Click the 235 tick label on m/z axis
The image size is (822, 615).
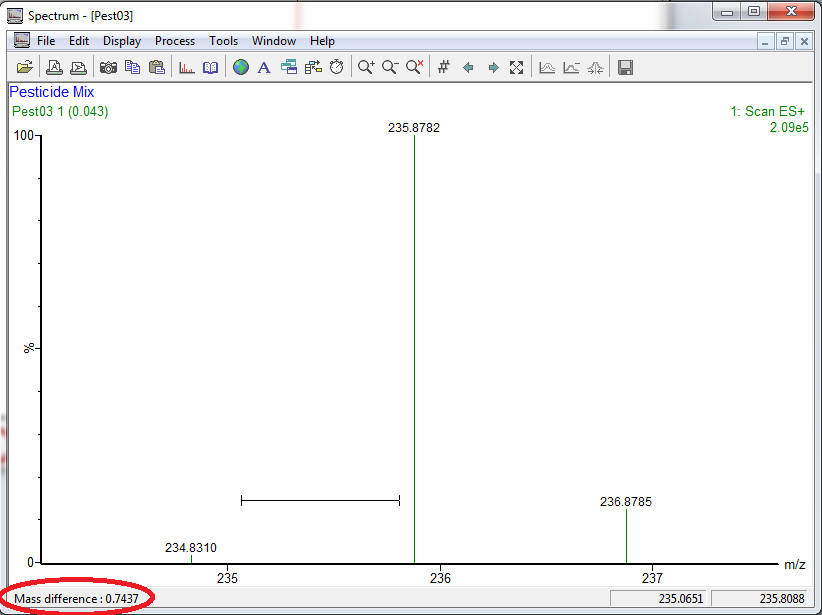point(228,578)
